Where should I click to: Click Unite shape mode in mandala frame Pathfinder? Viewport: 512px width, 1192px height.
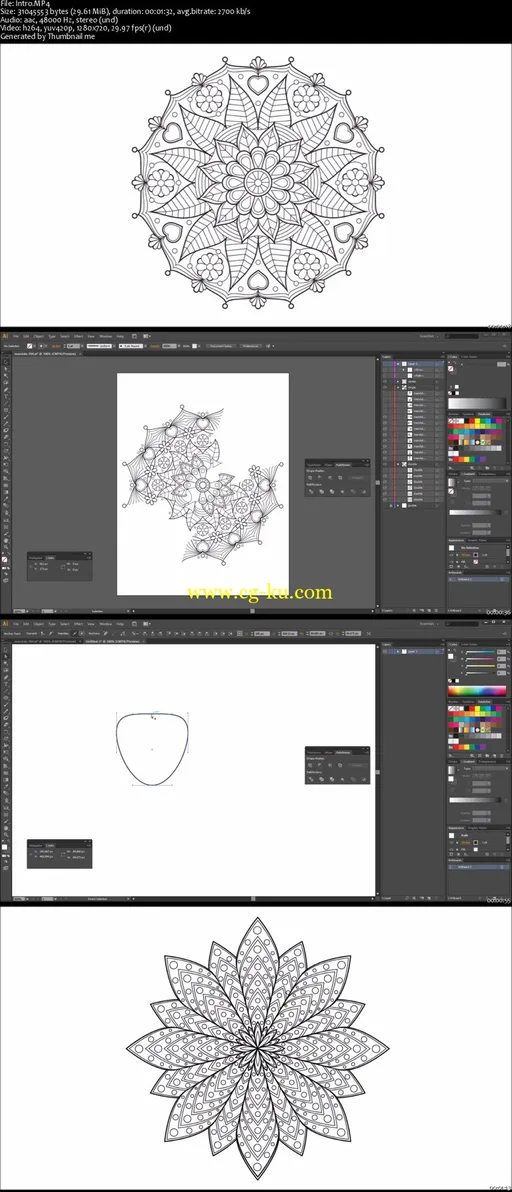click(310, 477)
